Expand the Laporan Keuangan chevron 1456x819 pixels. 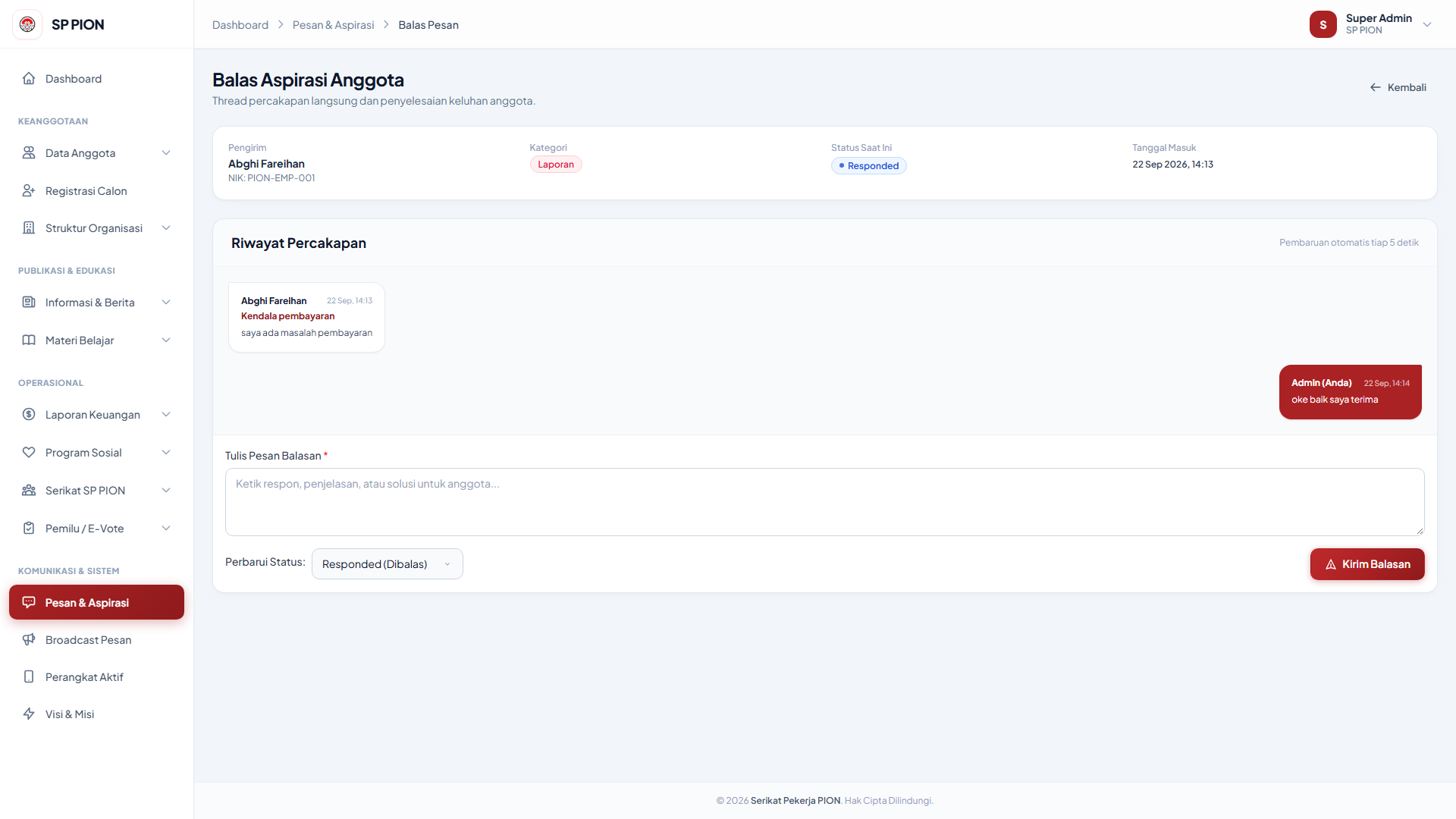(x=166, y=415)
